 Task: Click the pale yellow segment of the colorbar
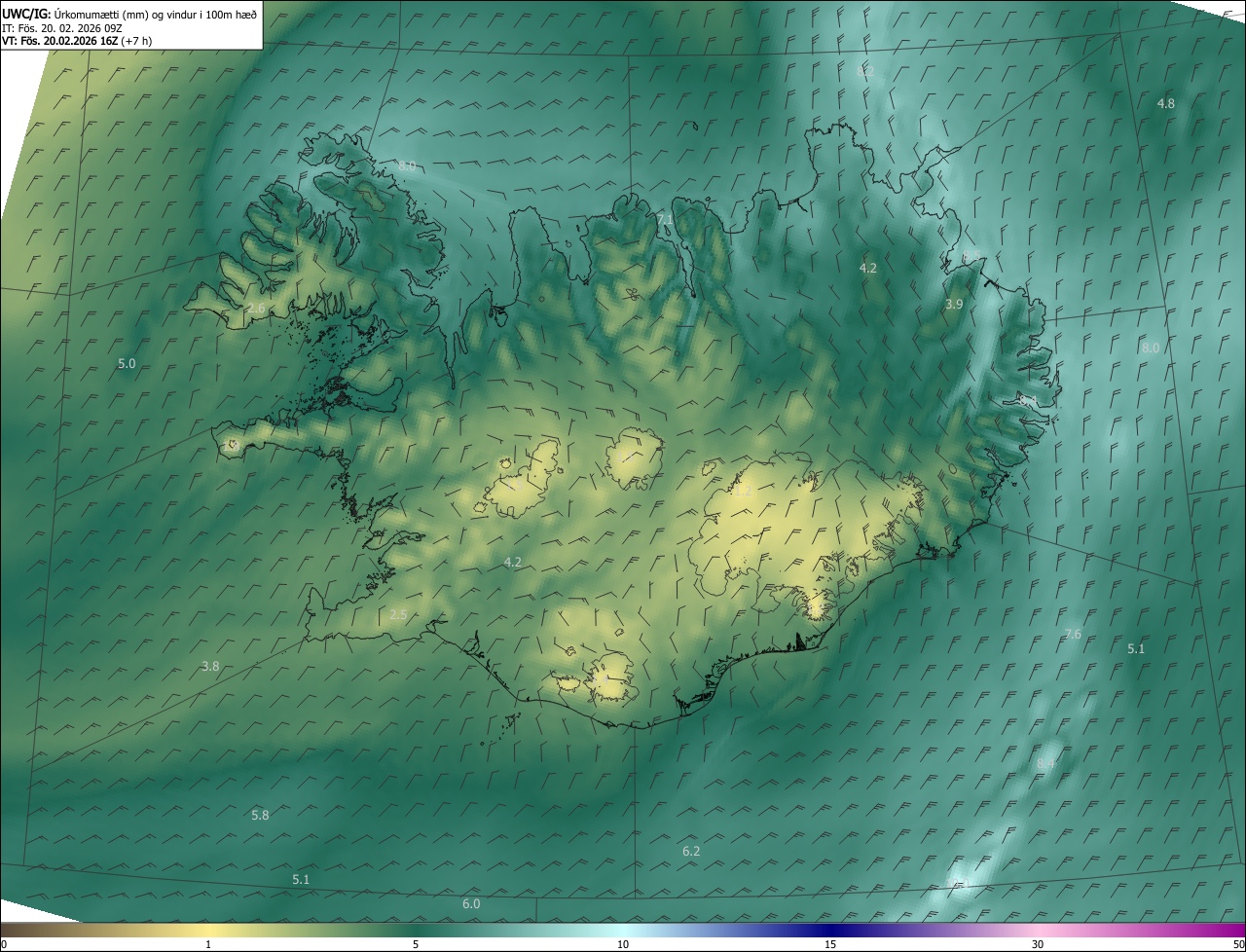click(208, 930)
